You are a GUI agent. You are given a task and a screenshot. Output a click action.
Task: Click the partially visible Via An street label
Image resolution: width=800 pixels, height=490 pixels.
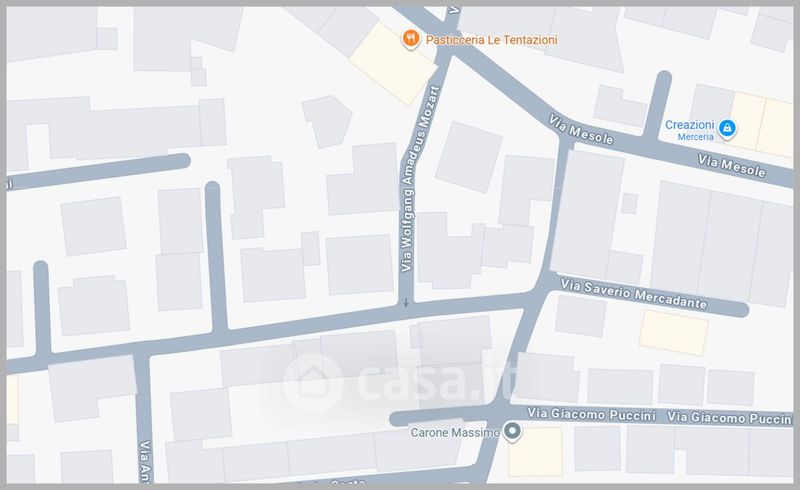click(x=146, y=461)
